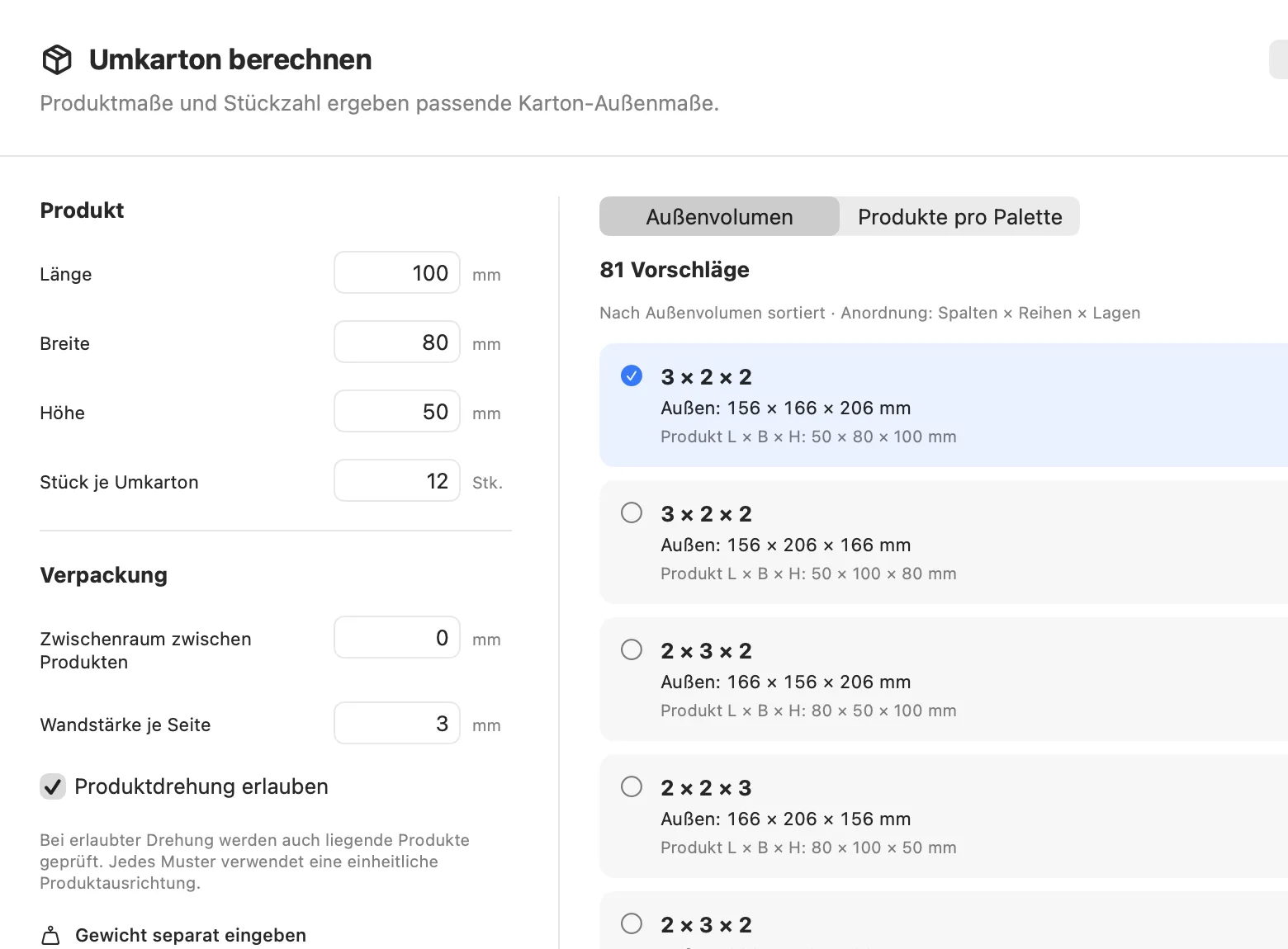
Task: Click the Produktdrehung erlauben label
Action: coord(201,786)
